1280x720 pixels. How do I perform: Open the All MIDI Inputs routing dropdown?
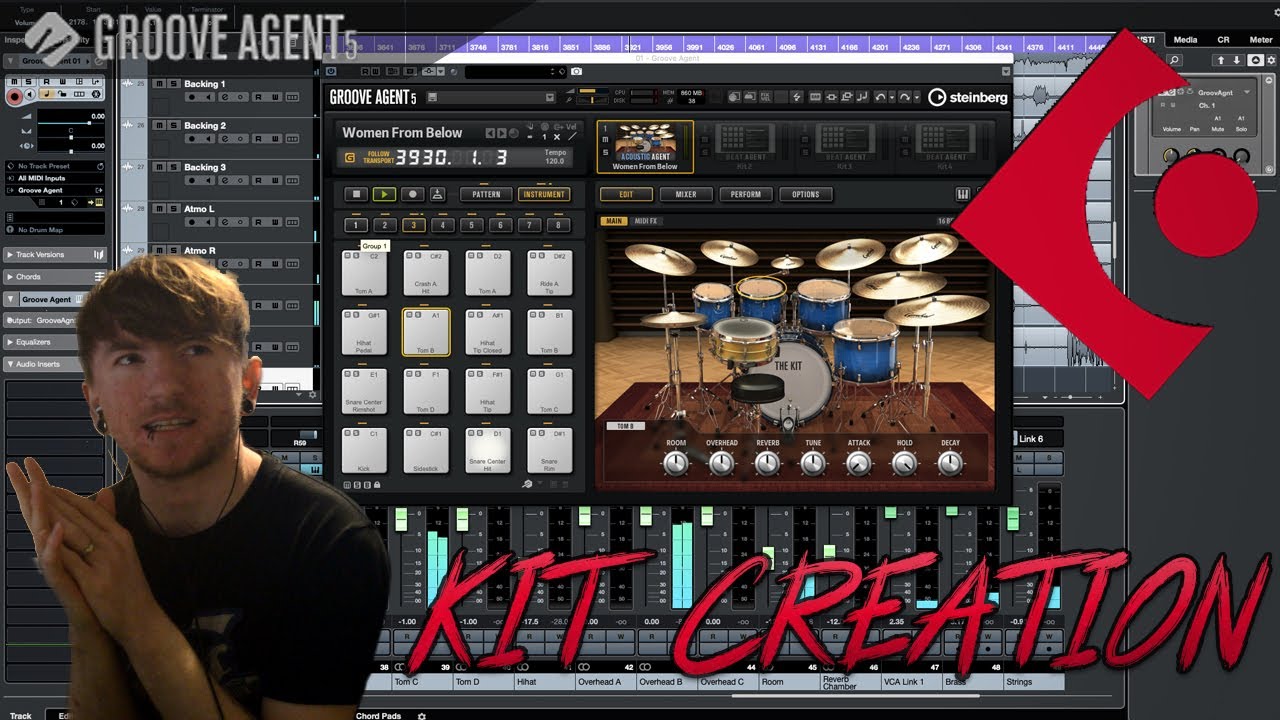pyautogui.click(x=55, y=178)
